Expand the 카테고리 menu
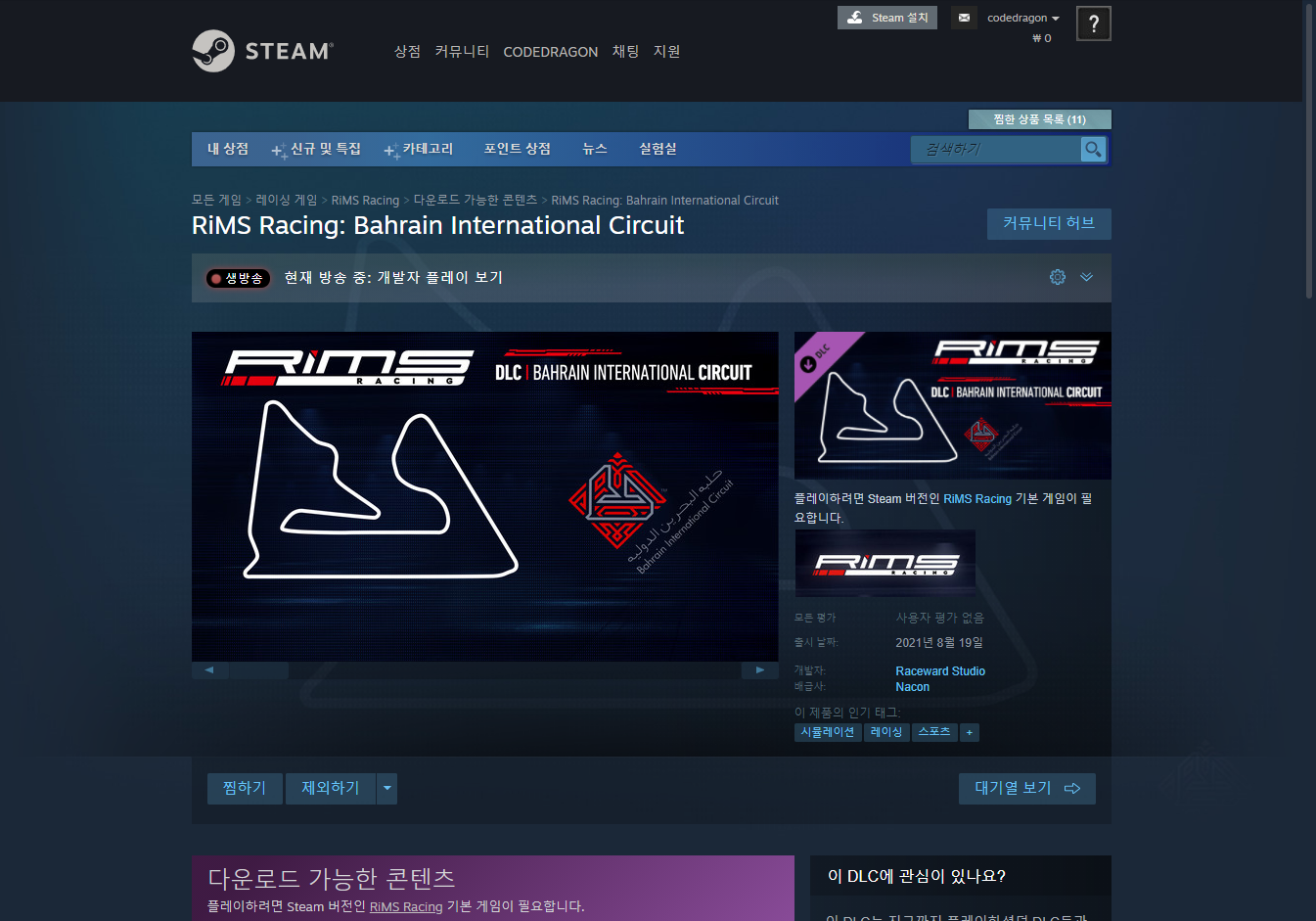The image size is (1316, 921). click(419, 149)
